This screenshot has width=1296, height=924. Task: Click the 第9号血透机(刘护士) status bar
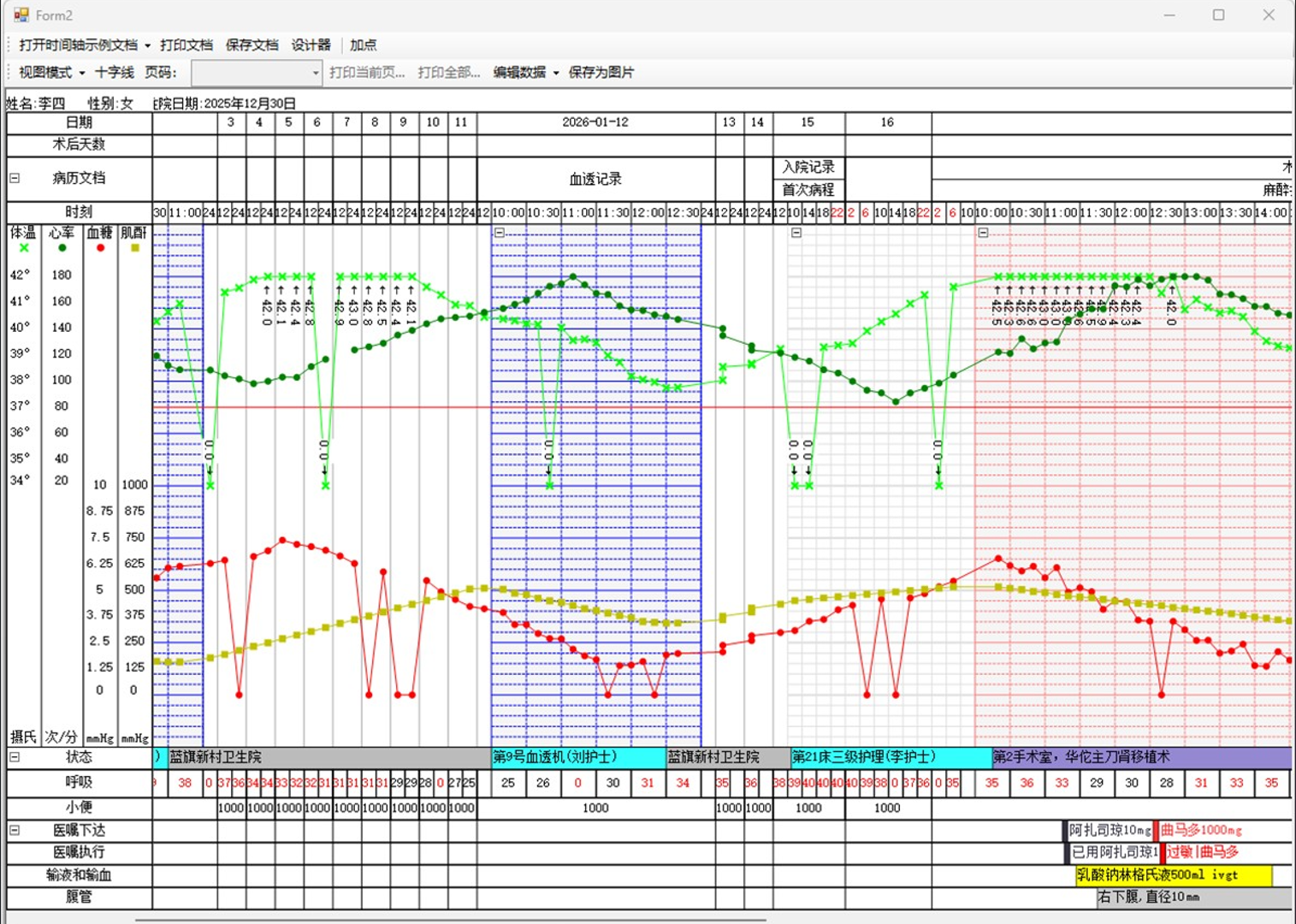[x=579, y=757]
